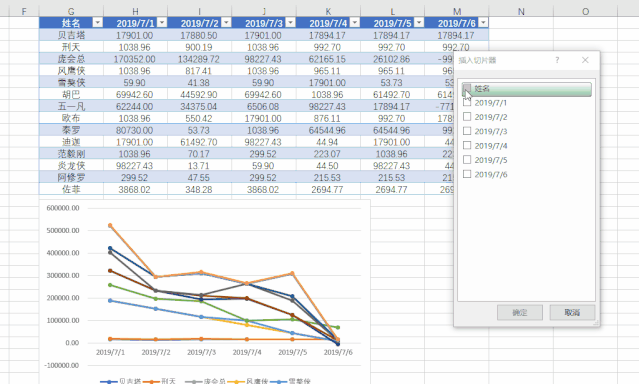Click the 确定 button in slicer dialog
This screenshot has height=384, width=639.
(x=520, y=313)
